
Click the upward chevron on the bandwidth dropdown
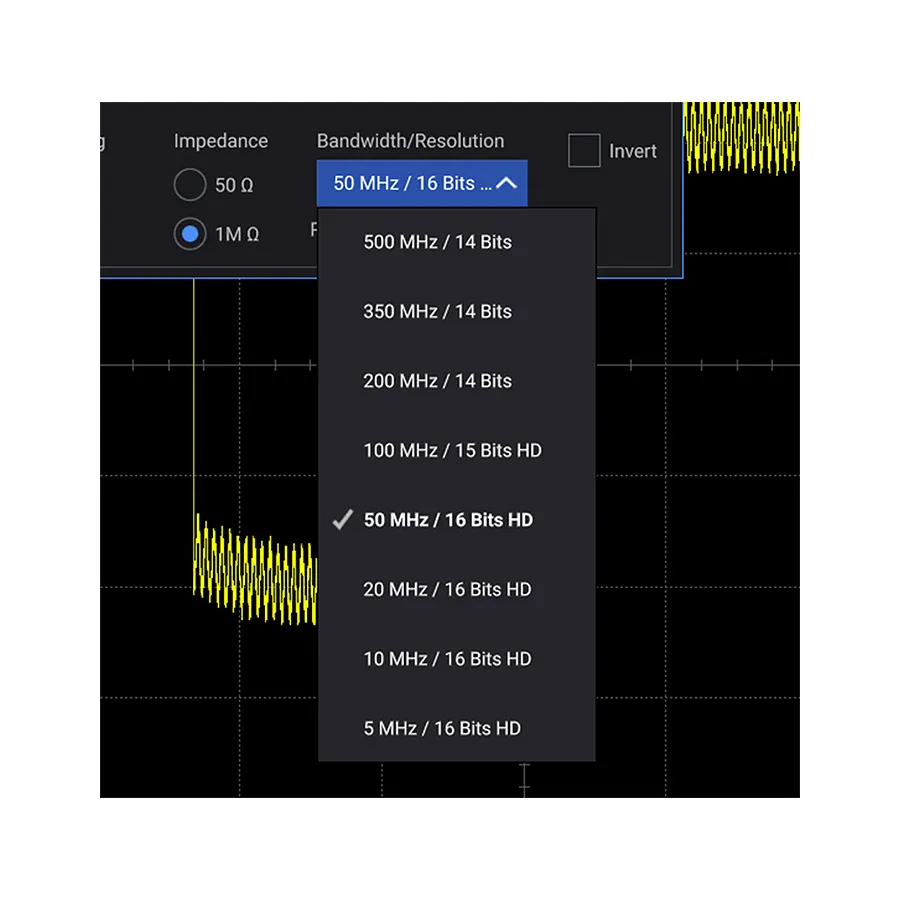[x=508, y=183]
